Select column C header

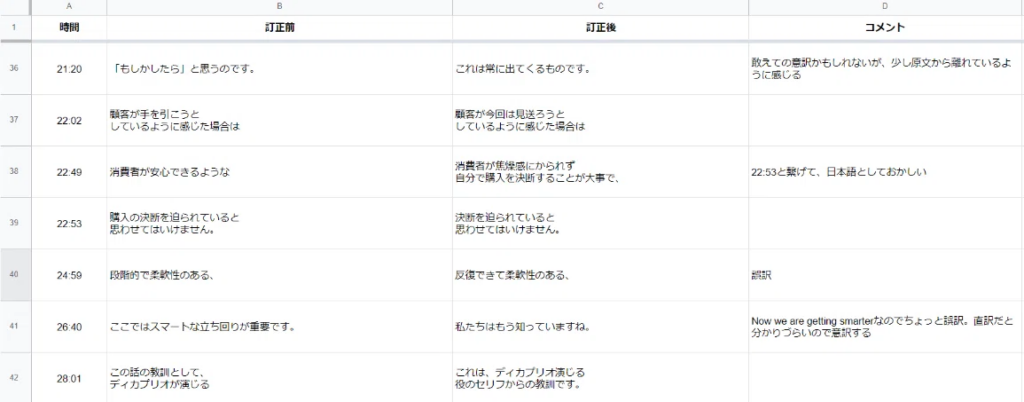click(600, 7)
